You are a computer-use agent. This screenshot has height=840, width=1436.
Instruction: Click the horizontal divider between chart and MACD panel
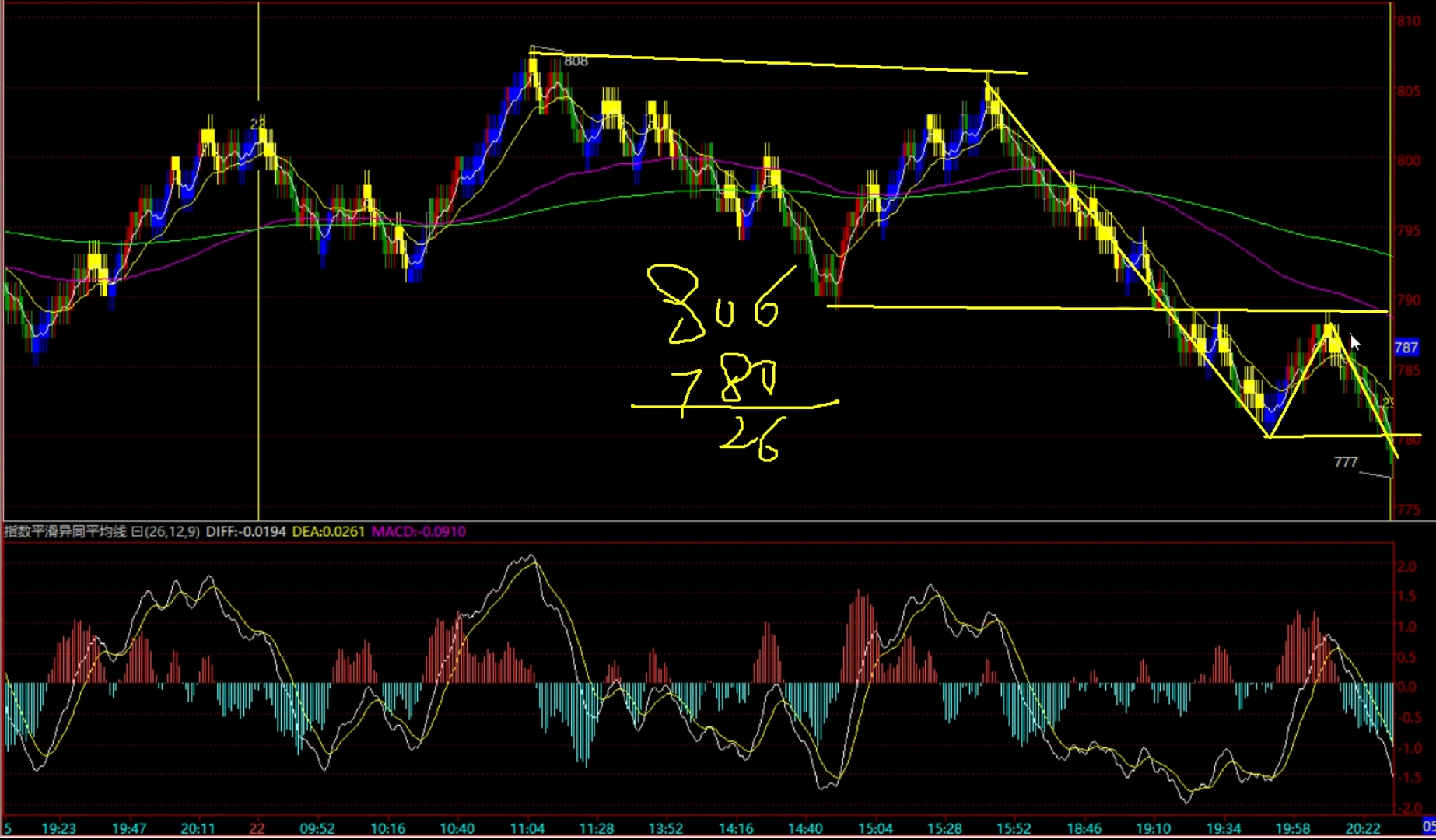(x=700, y=521)
